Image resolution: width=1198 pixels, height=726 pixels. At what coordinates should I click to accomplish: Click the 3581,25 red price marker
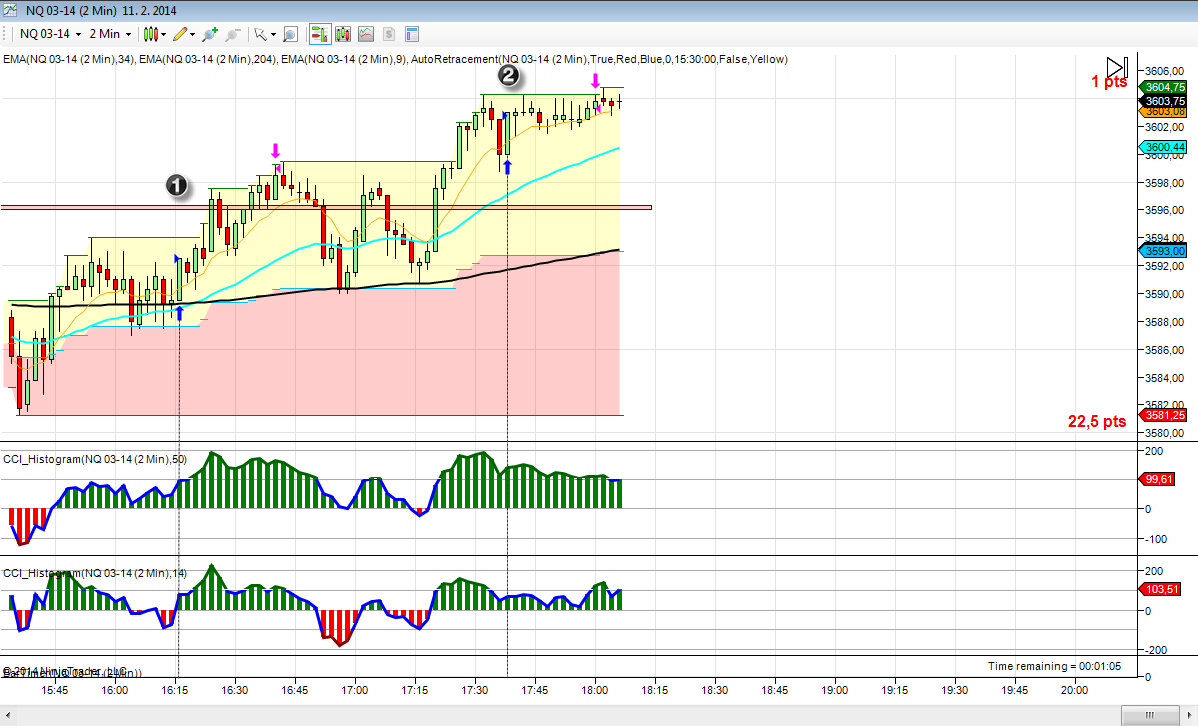[1164, 415]
